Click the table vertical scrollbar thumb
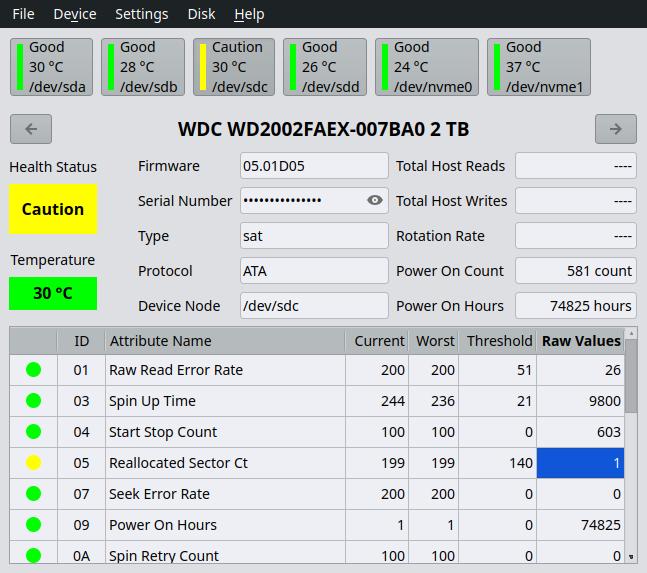 (631, 376)
